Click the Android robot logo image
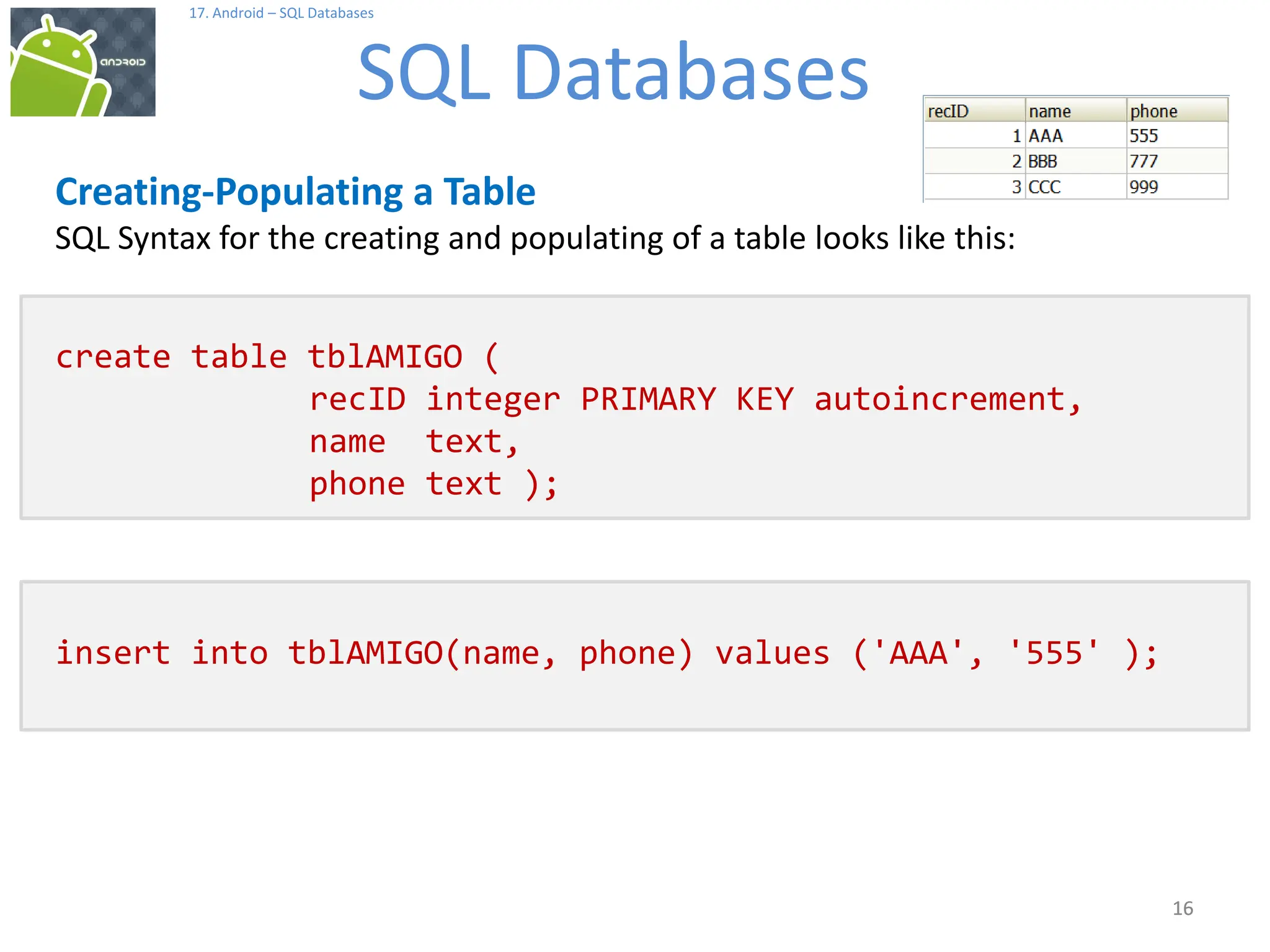This screenshot has width=1270, height=952. [83, 62]
